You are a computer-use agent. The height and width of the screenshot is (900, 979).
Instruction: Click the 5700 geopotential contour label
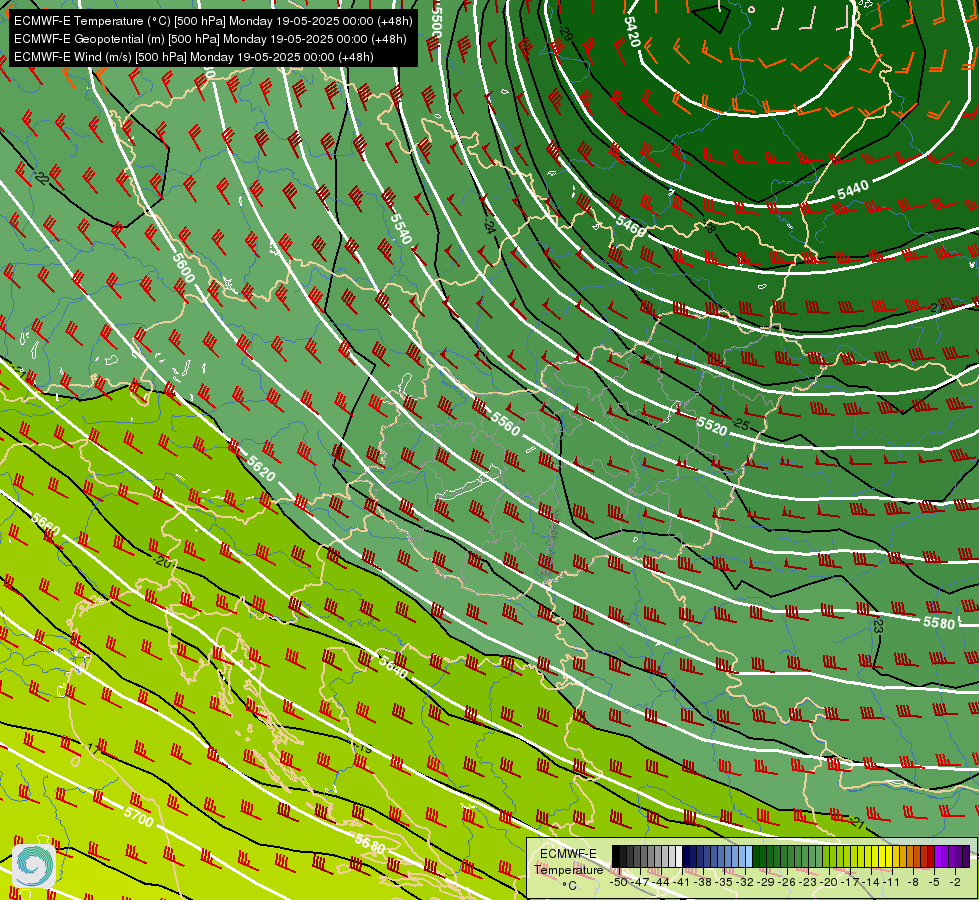pyautogui.click(x=139, y=816)
